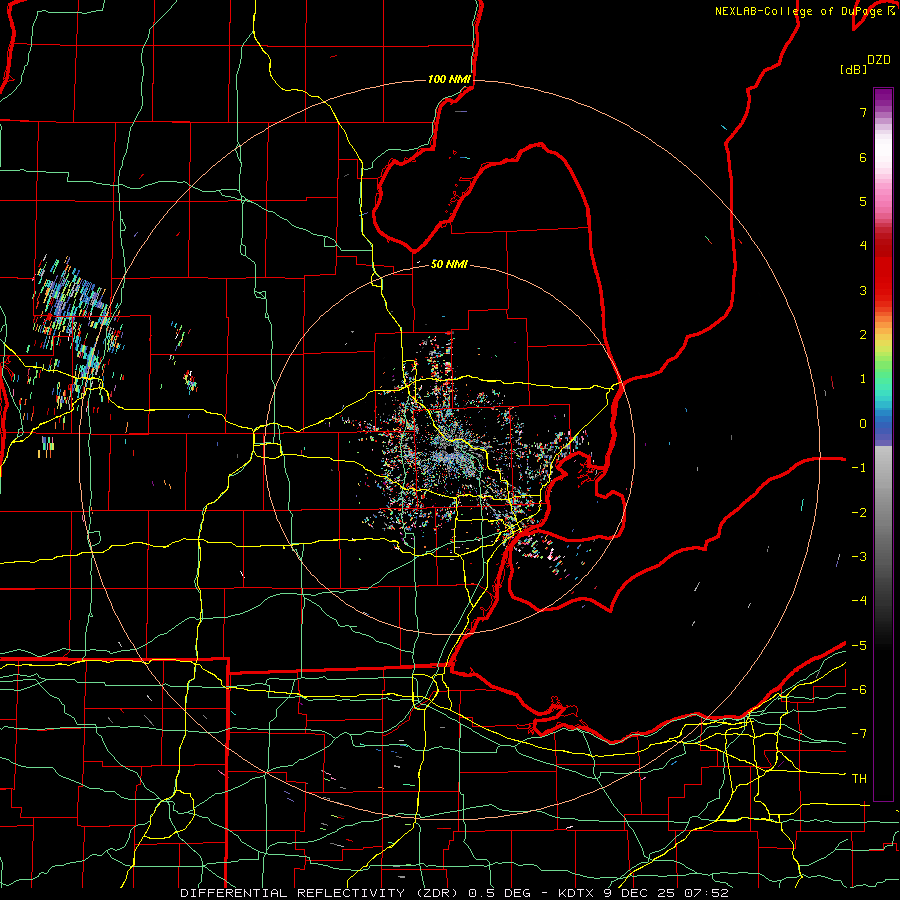900x900 pixels.
Task: Click the '-7' scale value
Action: coord(859,734)
